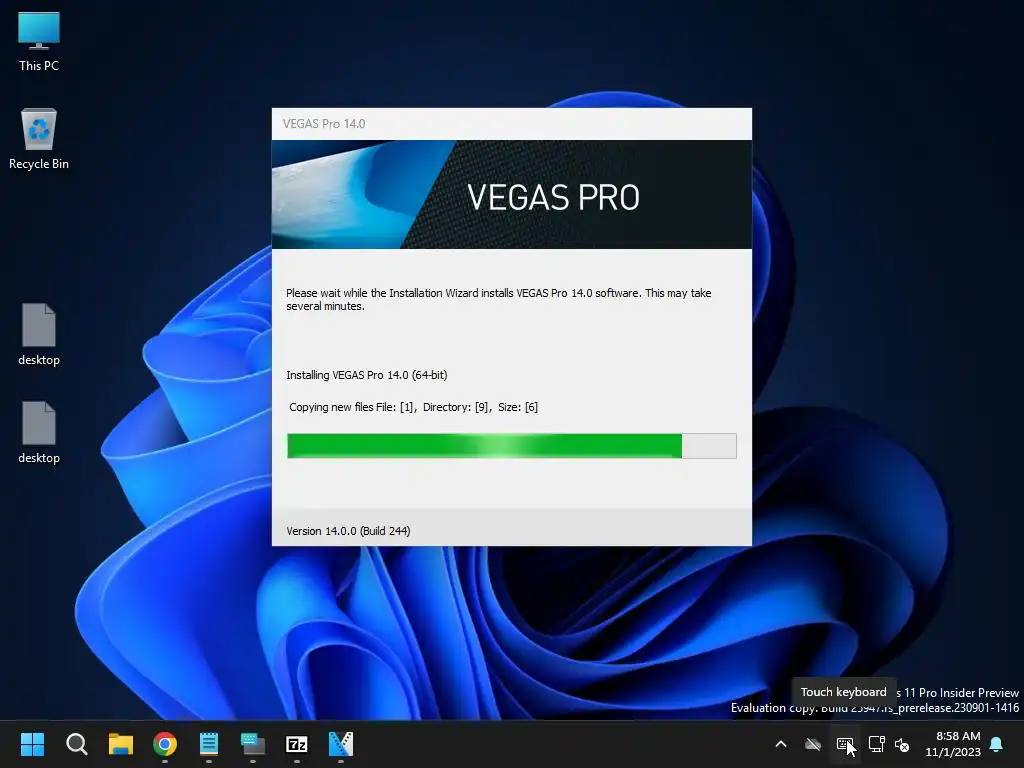Show hidden system tray icons
Image resolution: width=1024 pixels, height=768 pixels.
[780, 744]
